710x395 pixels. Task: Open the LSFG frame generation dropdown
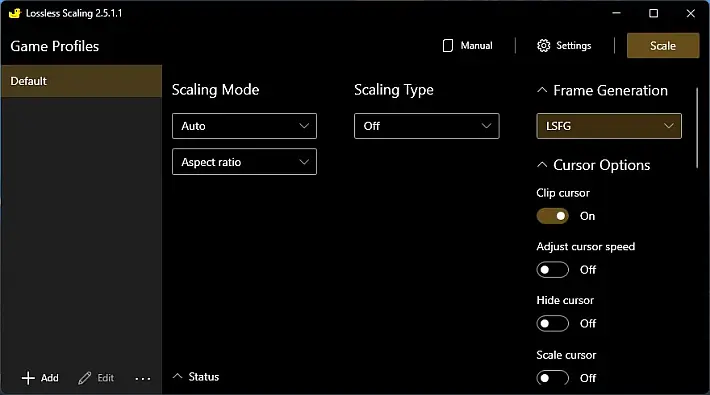coord(609,126)
